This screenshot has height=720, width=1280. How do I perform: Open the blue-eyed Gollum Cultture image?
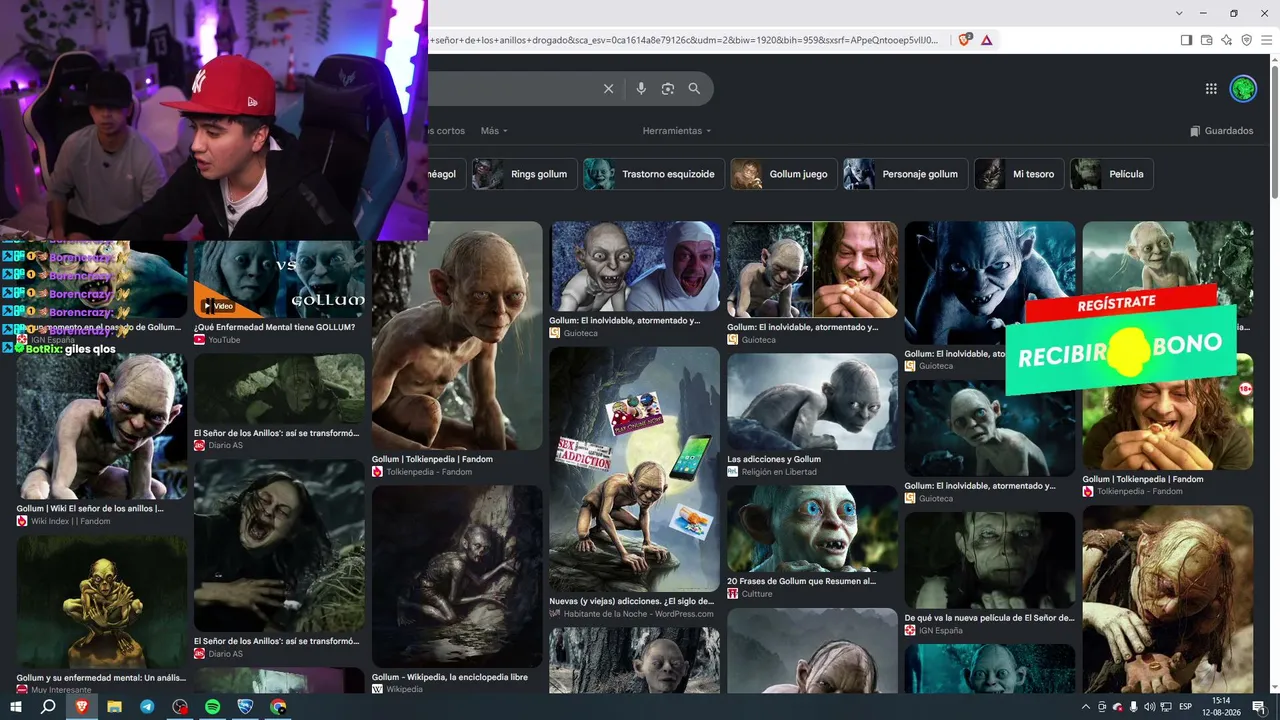pos(813,528)
